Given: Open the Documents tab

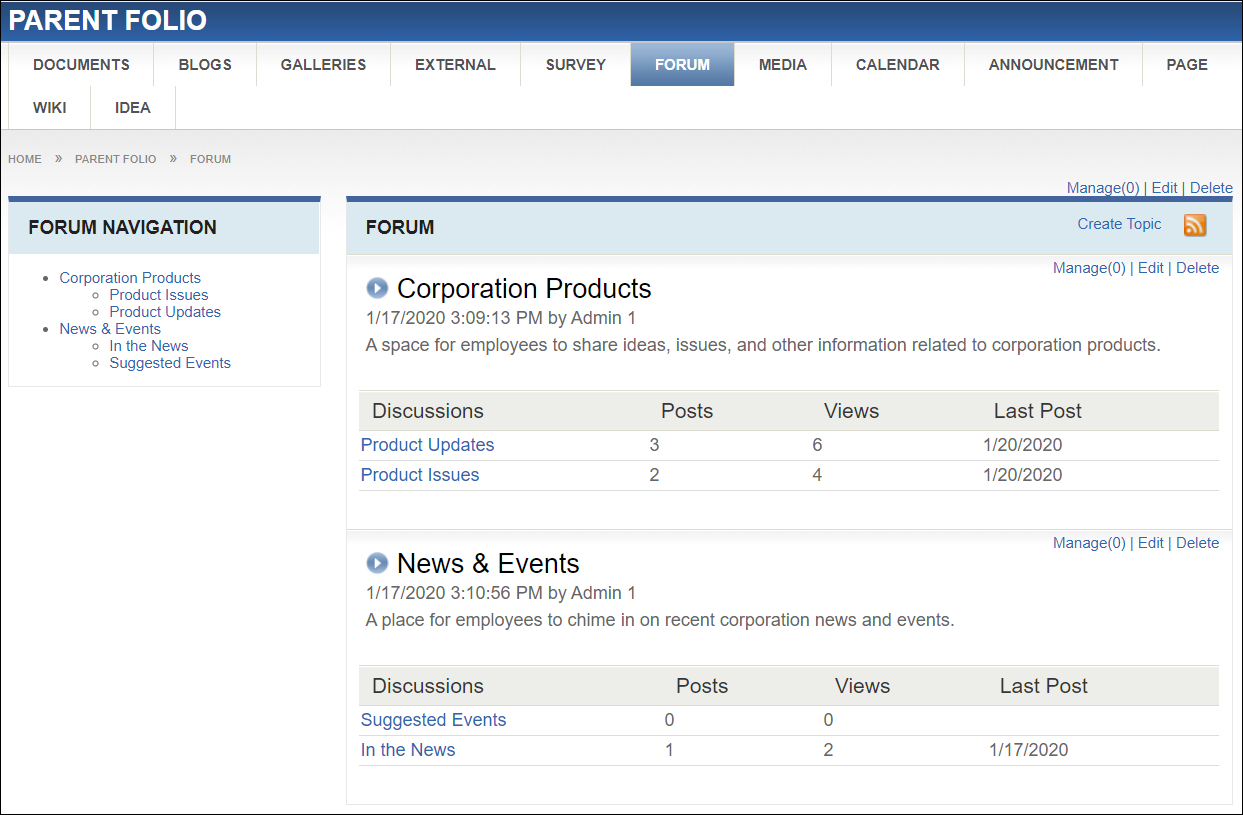Looking at the screenshot, I should point(81,64).
